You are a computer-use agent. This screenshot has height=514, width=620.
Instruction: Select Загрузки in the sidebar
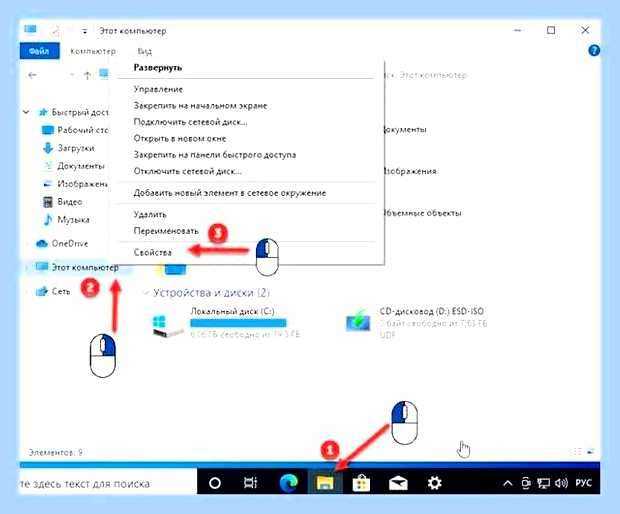[x=69, y=148]
